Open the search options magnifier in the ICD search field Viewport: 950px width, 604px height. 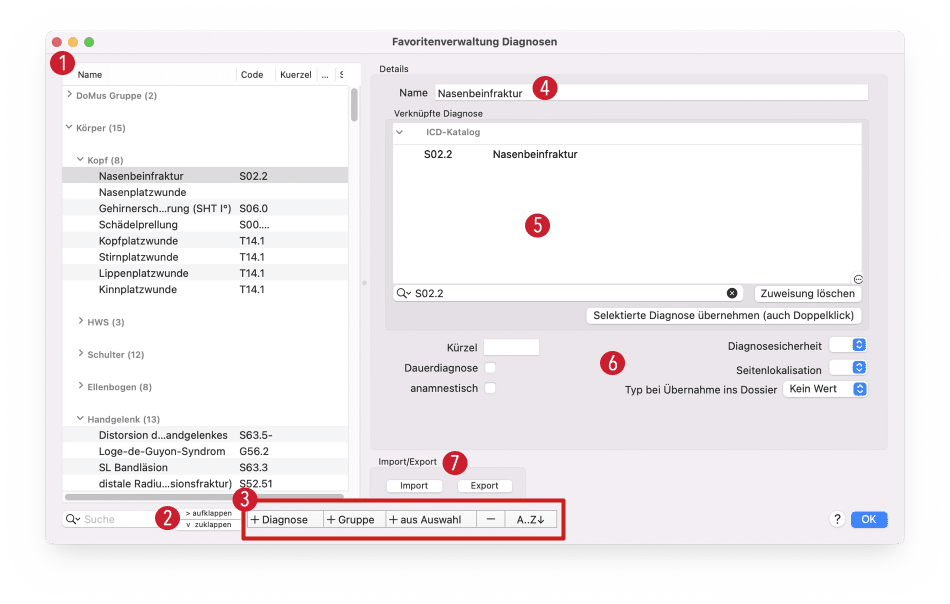404,294
